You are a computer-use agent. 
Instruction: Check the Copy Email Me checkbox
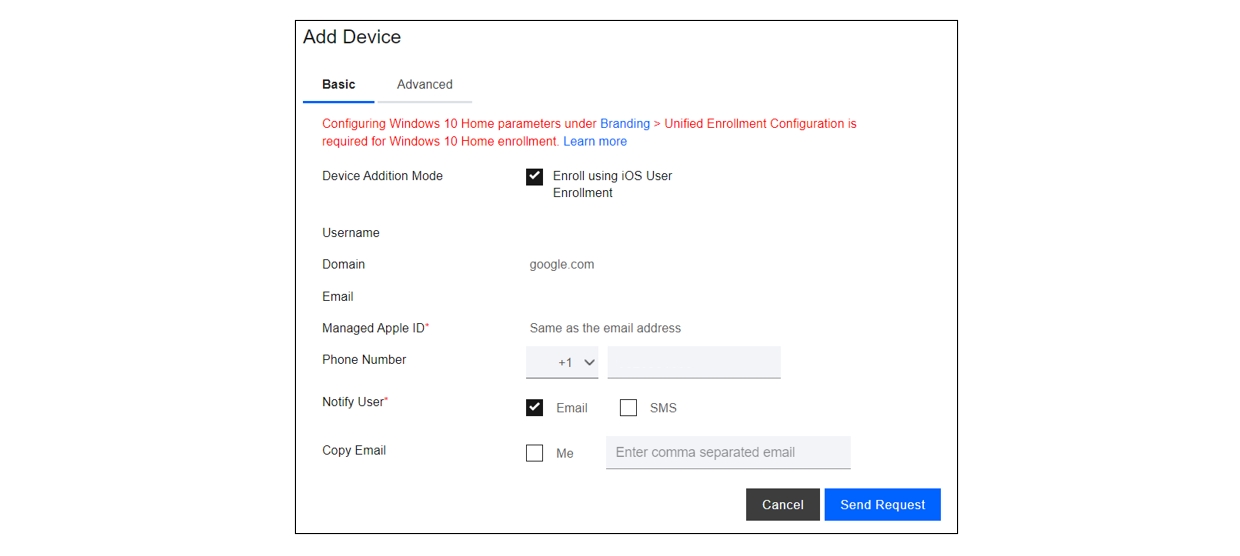(534, 453)
